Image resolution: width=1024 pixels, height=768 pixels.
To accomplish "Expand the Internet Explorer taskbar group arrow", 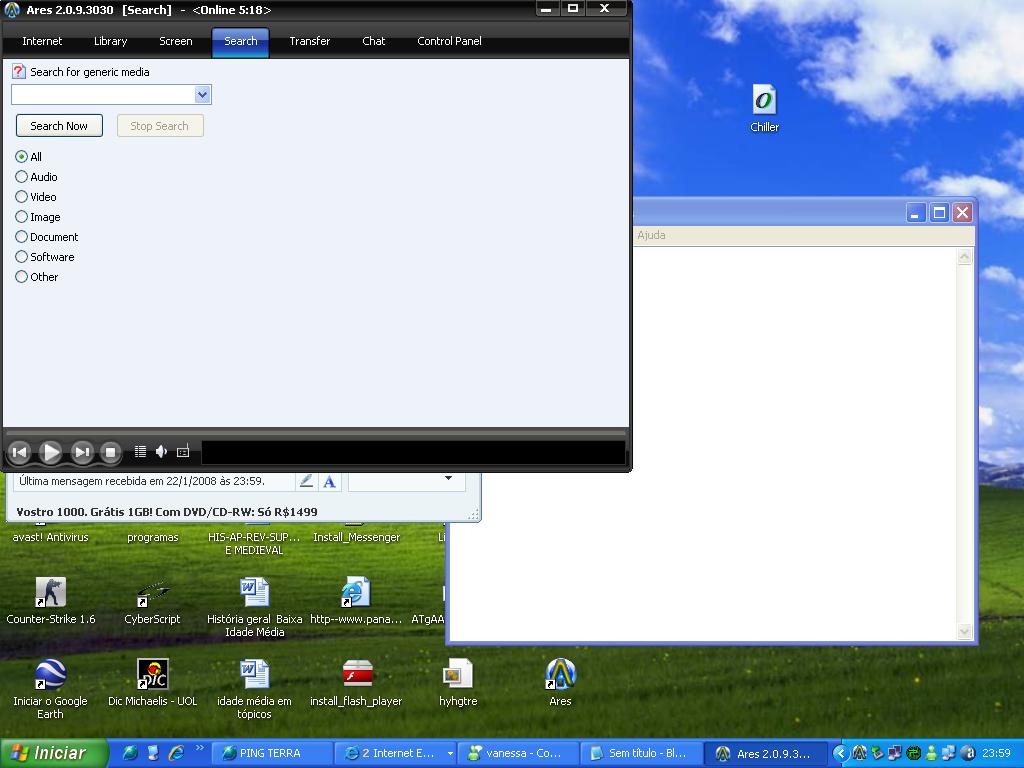I will pos(450,753).
